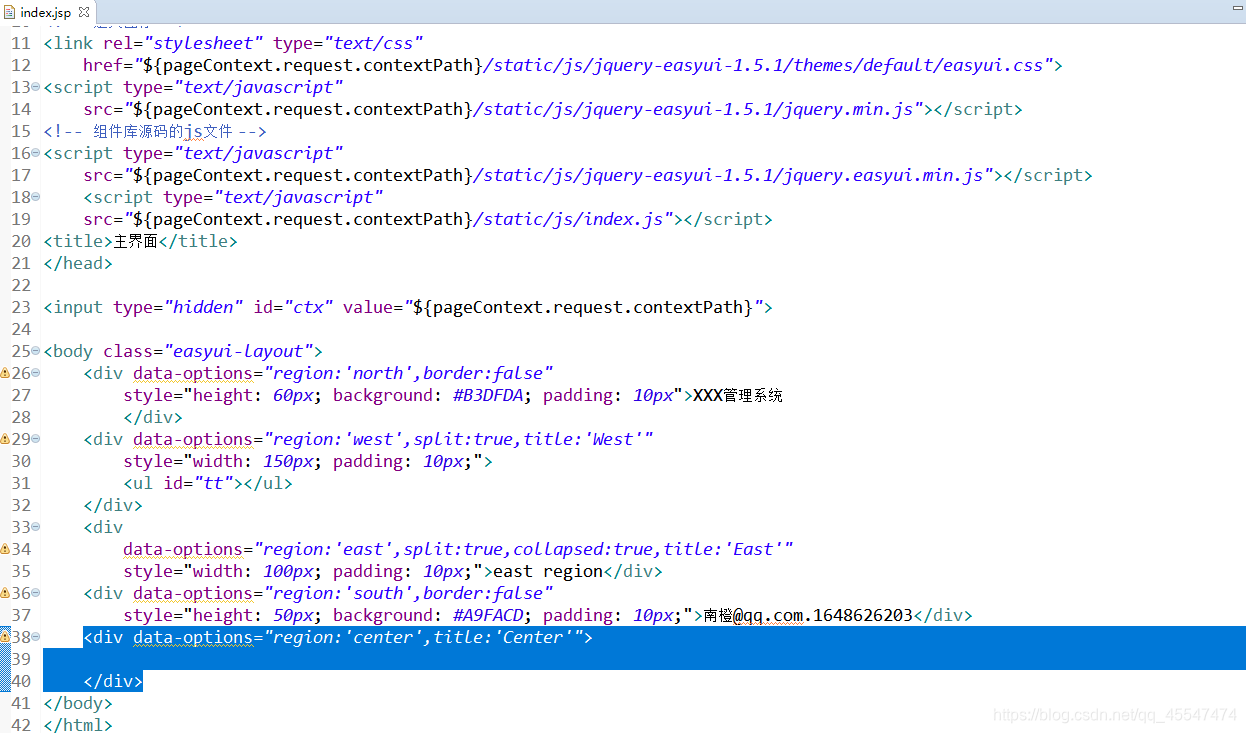Click the text "east region" on line 35

point(549,571)
